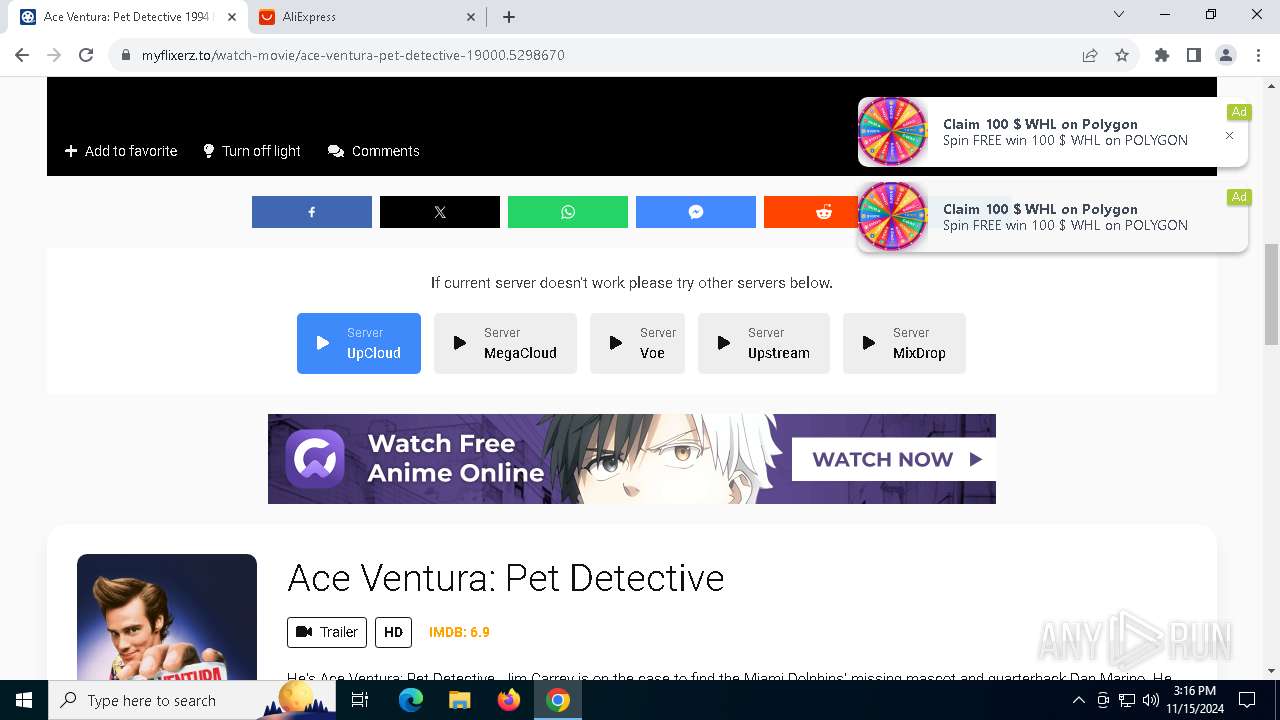Toggle the browser side panel icon
This screenshot has height=720, width=1280.
pyautogui.click(x=1194, y=55)
